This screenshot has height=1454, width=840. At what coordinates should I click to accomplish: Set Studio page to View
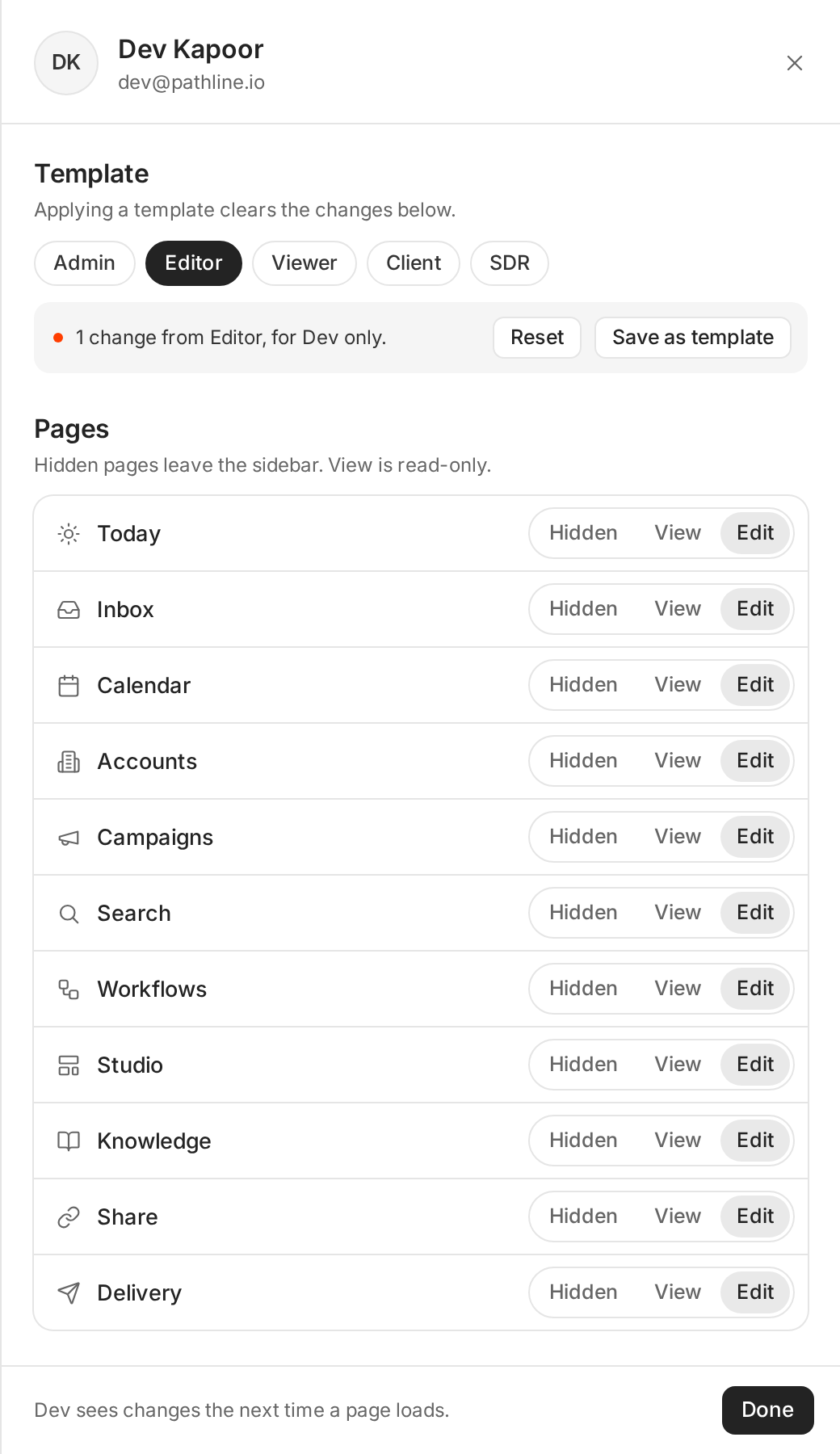click(x=678, y=1065)
